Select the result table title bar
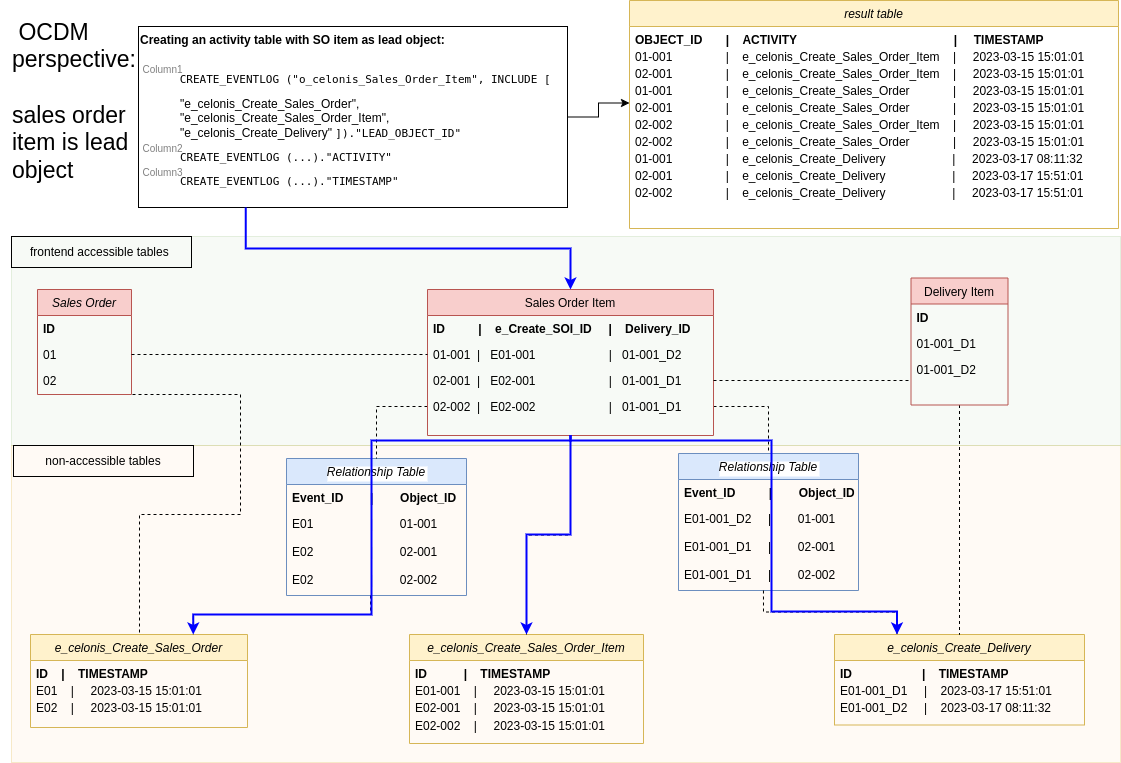This screenshot has width=1121, height=763. coord(872,13)
